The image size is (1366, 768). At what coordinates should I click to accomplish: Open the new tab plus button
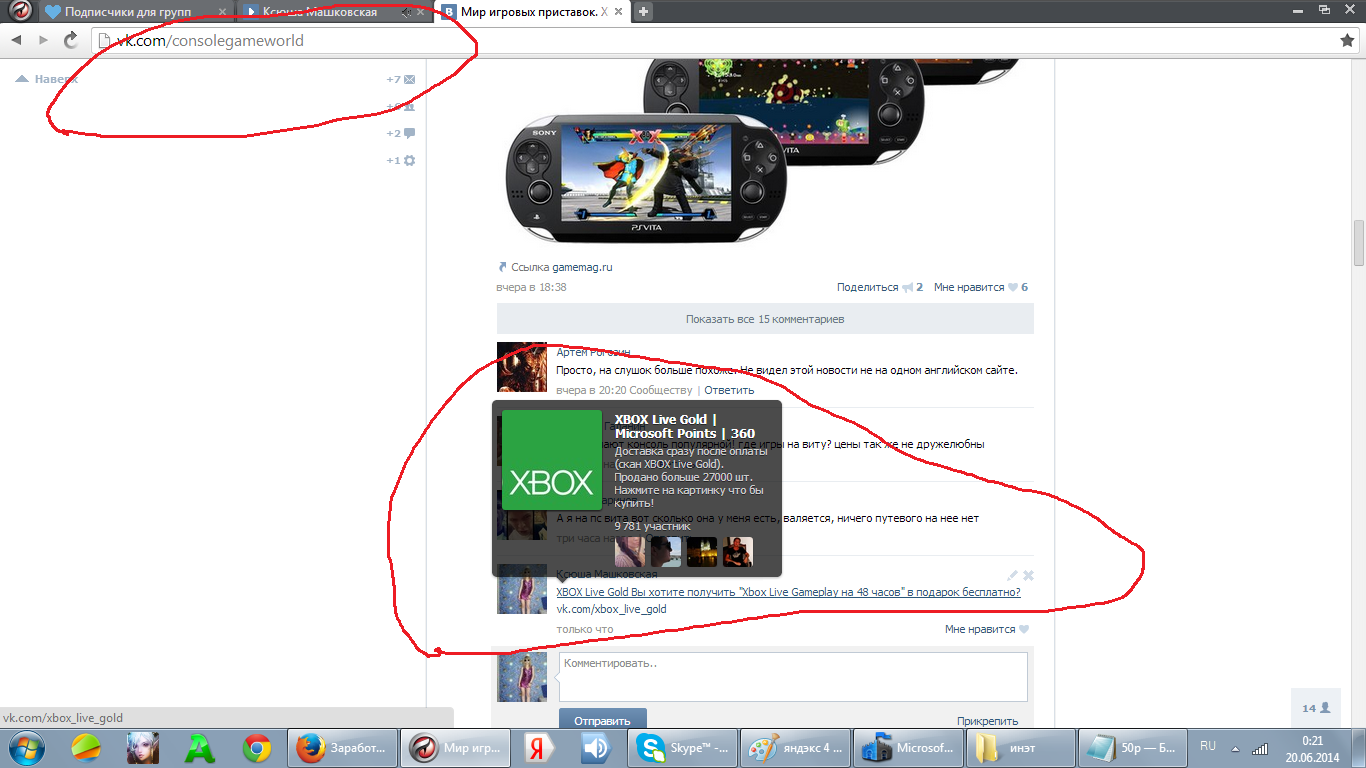click(x=643, y=12)
